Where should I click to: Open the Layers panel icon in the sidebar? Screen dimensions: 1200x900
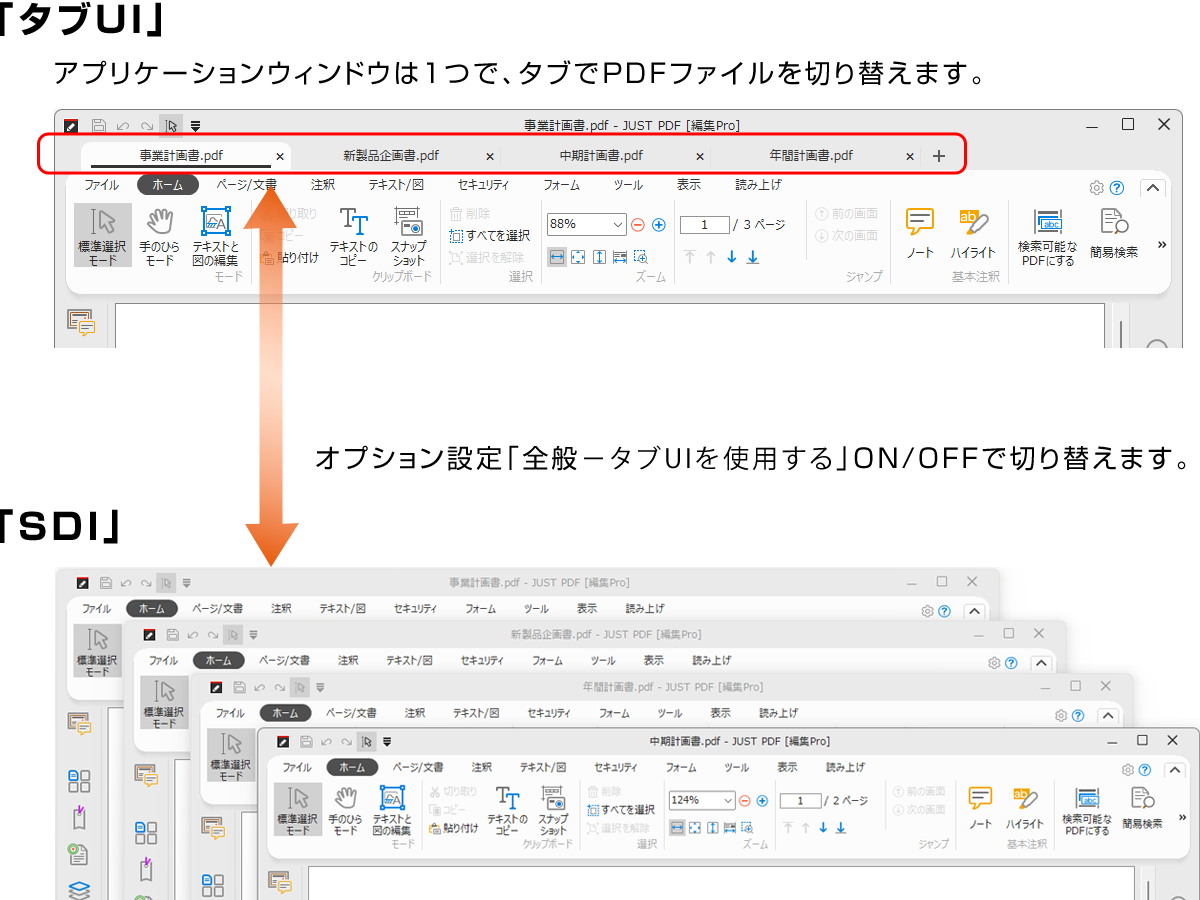click(80, 888)
